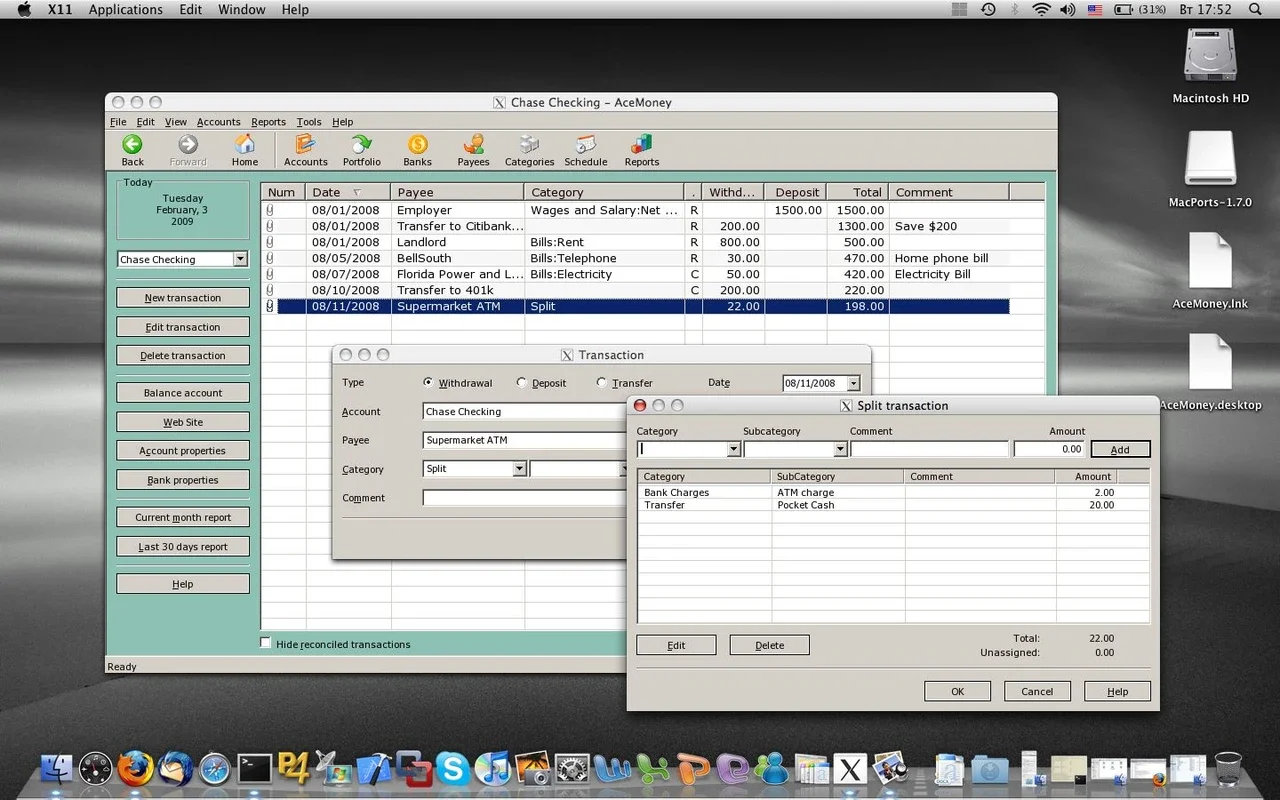Open Terminal from the dock

click(x=254, y=768)
